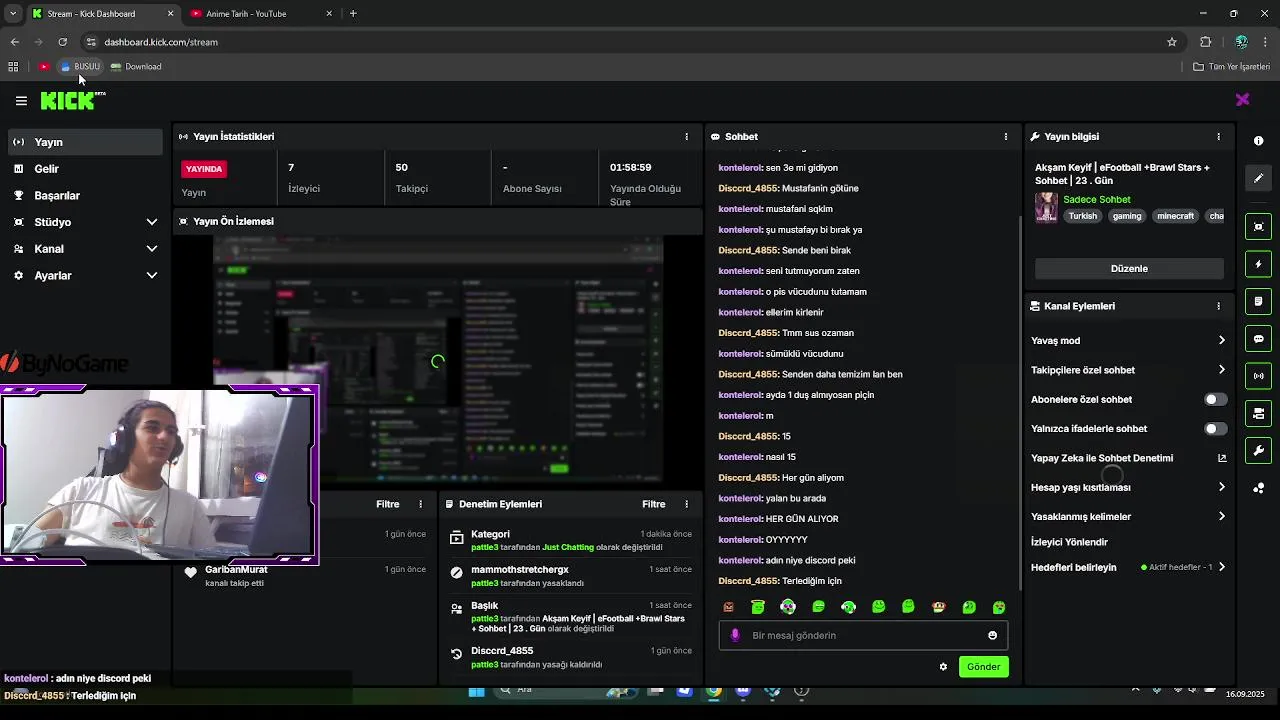Click the pencil edit icon in right sidebar

tap(1258, 178)
